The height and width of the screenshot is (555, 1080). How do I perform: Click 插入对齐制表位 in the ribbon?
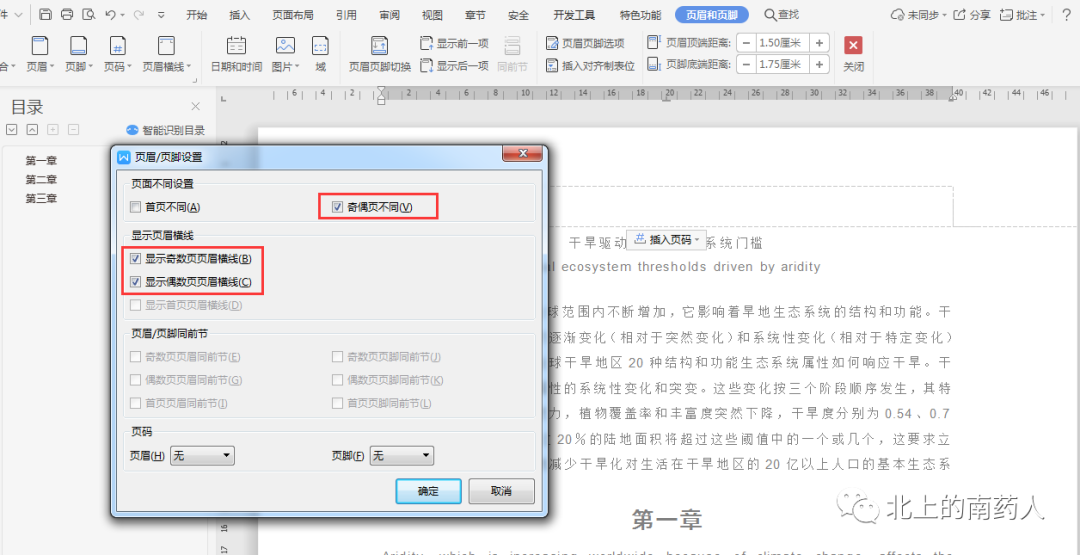point(590,66)
